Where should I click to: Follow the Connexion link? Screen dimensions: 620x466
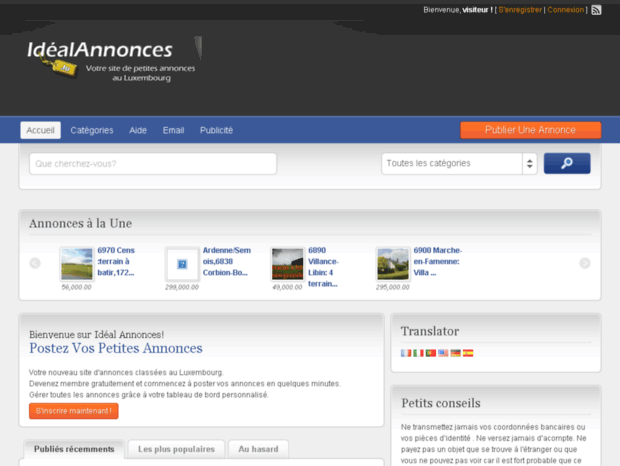(565, 10)
